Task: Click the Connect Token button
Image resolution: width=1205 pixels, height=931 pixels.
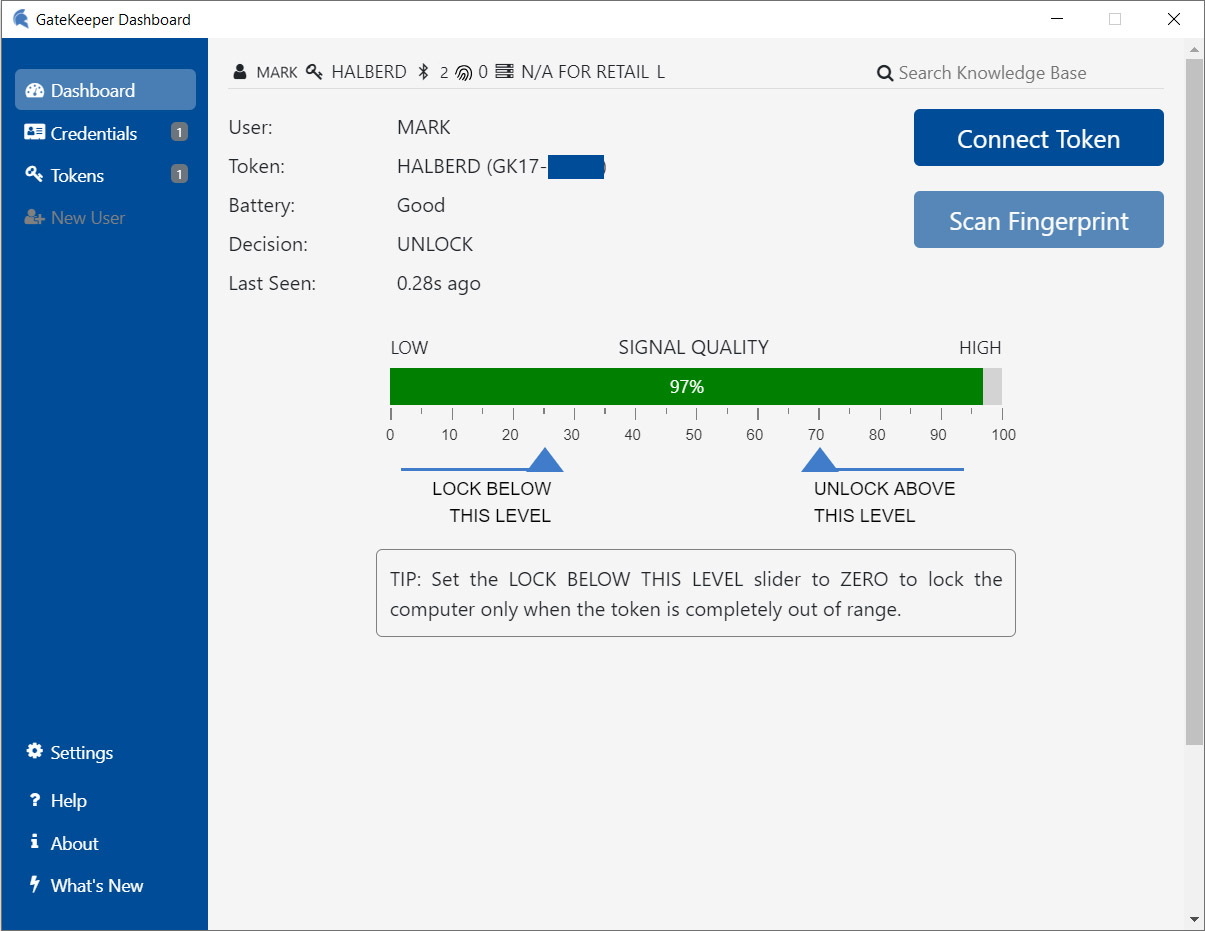Action: tap(1039, 138)
